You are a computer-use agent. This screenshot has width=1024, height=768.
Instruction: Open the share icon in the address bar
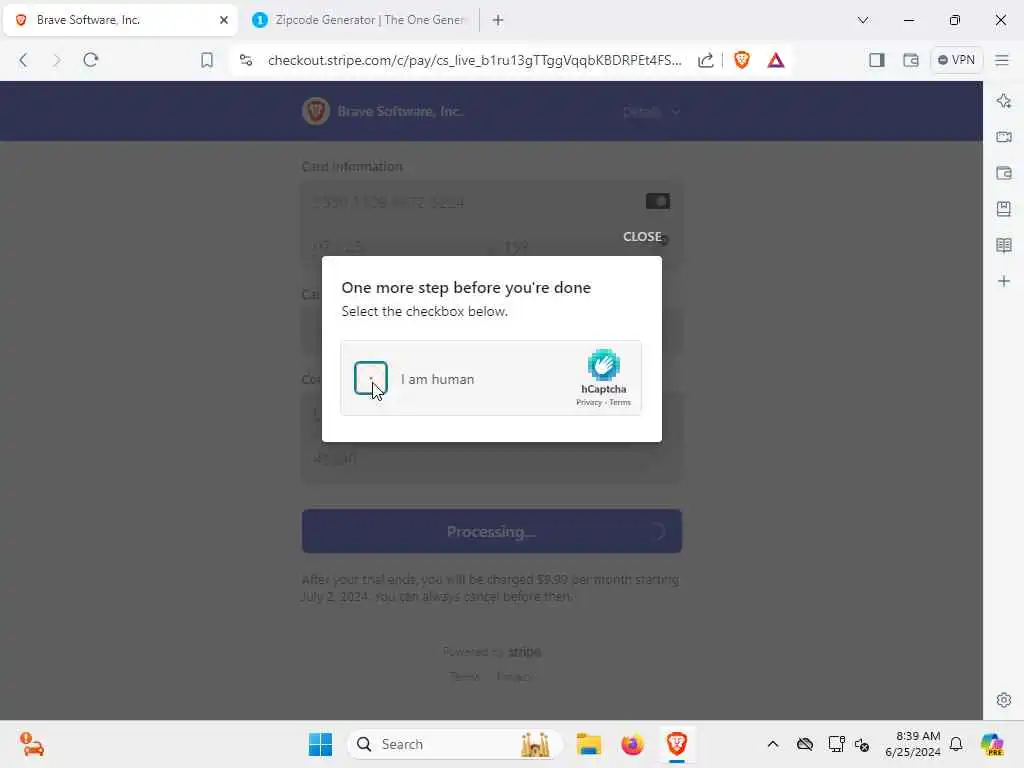pyautogui.click(x=705, y=60)
